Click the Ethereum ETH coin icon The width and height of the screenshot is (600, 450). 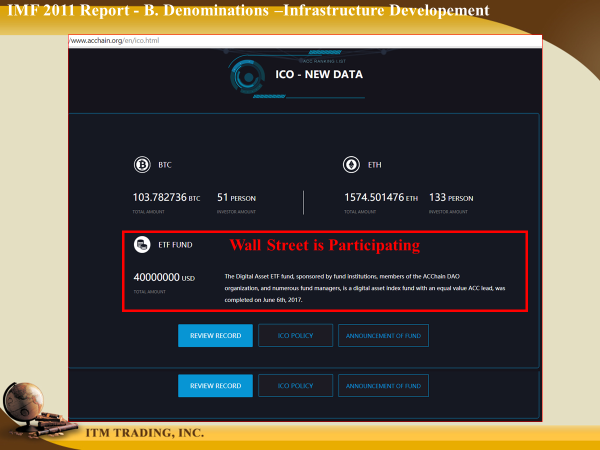(351, 165)
